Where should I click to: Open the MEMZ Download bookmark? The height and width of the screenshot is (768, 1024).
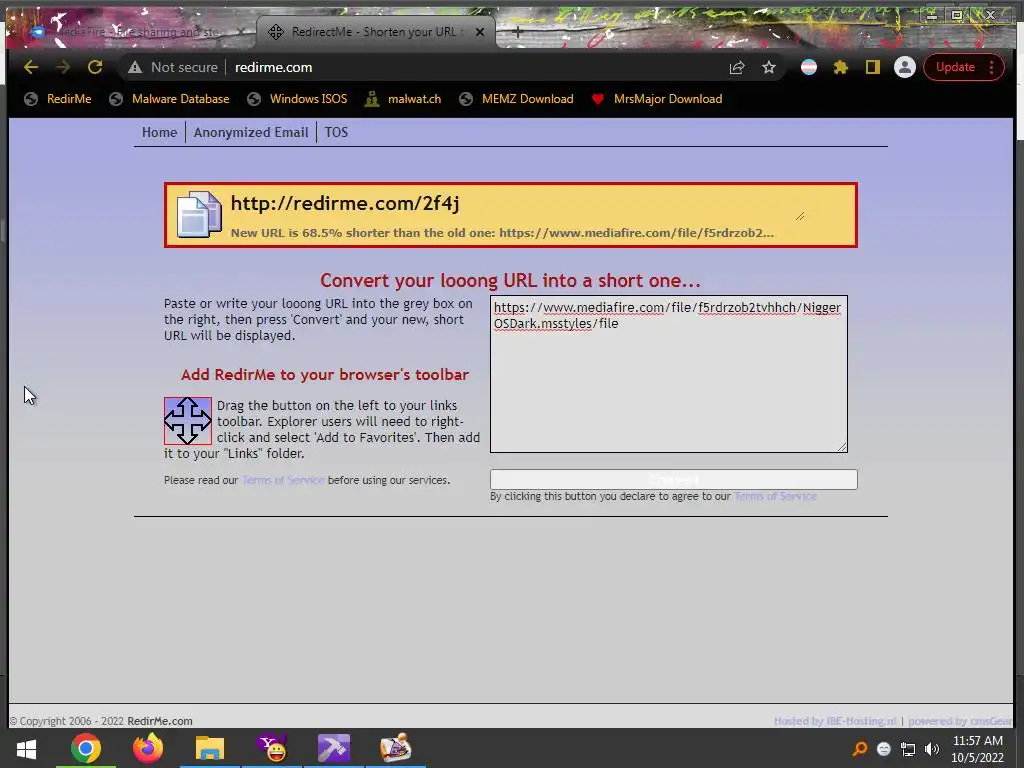[517, 99]
